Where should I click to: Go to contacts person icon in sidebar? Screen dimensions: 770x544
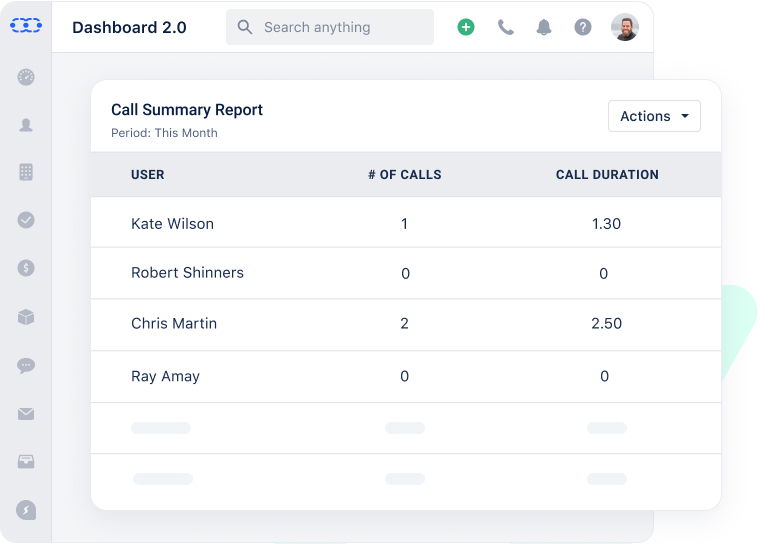click(x=26, y=125)
